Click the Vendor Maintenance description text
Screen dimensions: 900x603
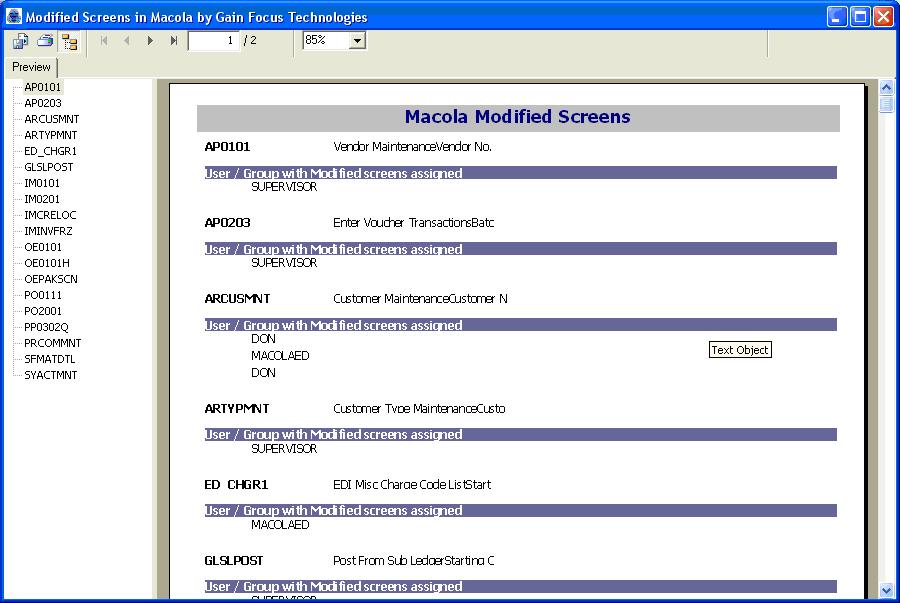click(x=413, y=147)
